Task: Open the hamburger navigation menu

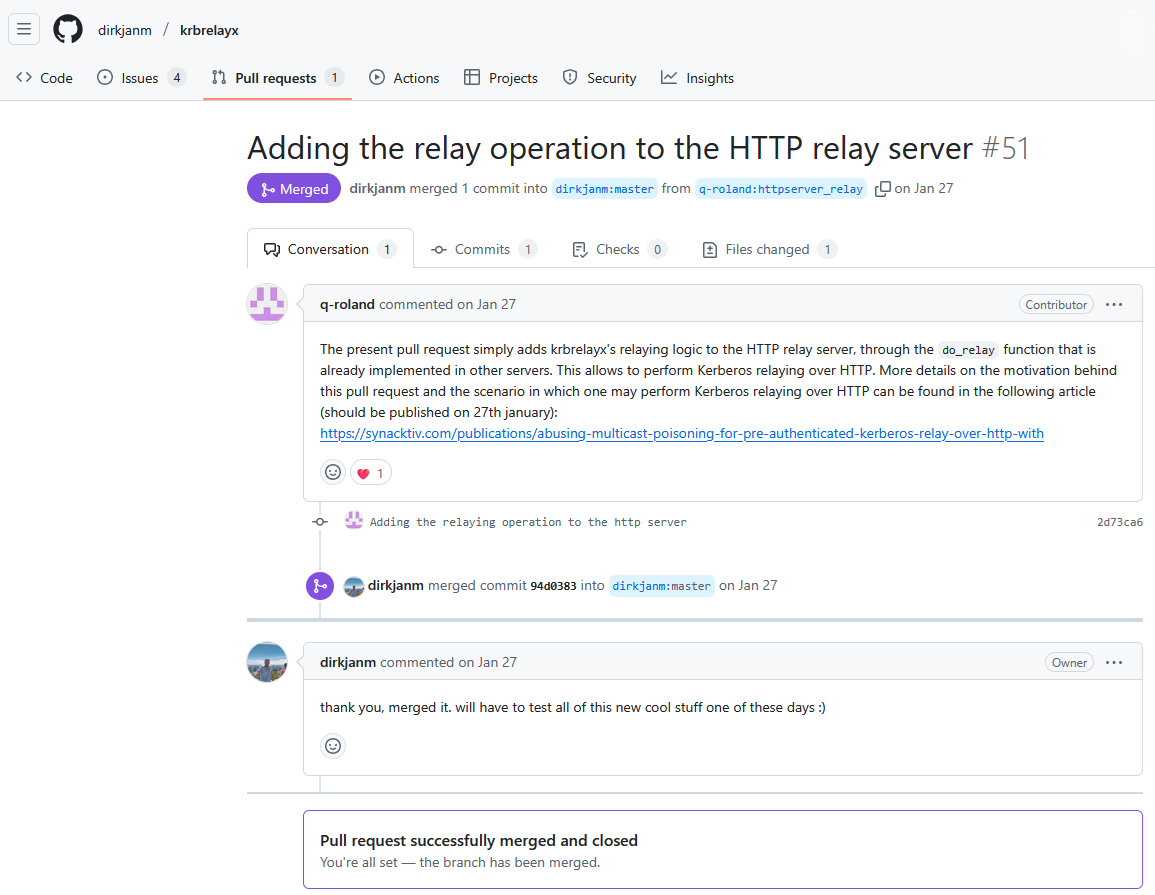Action: [24, 29]
